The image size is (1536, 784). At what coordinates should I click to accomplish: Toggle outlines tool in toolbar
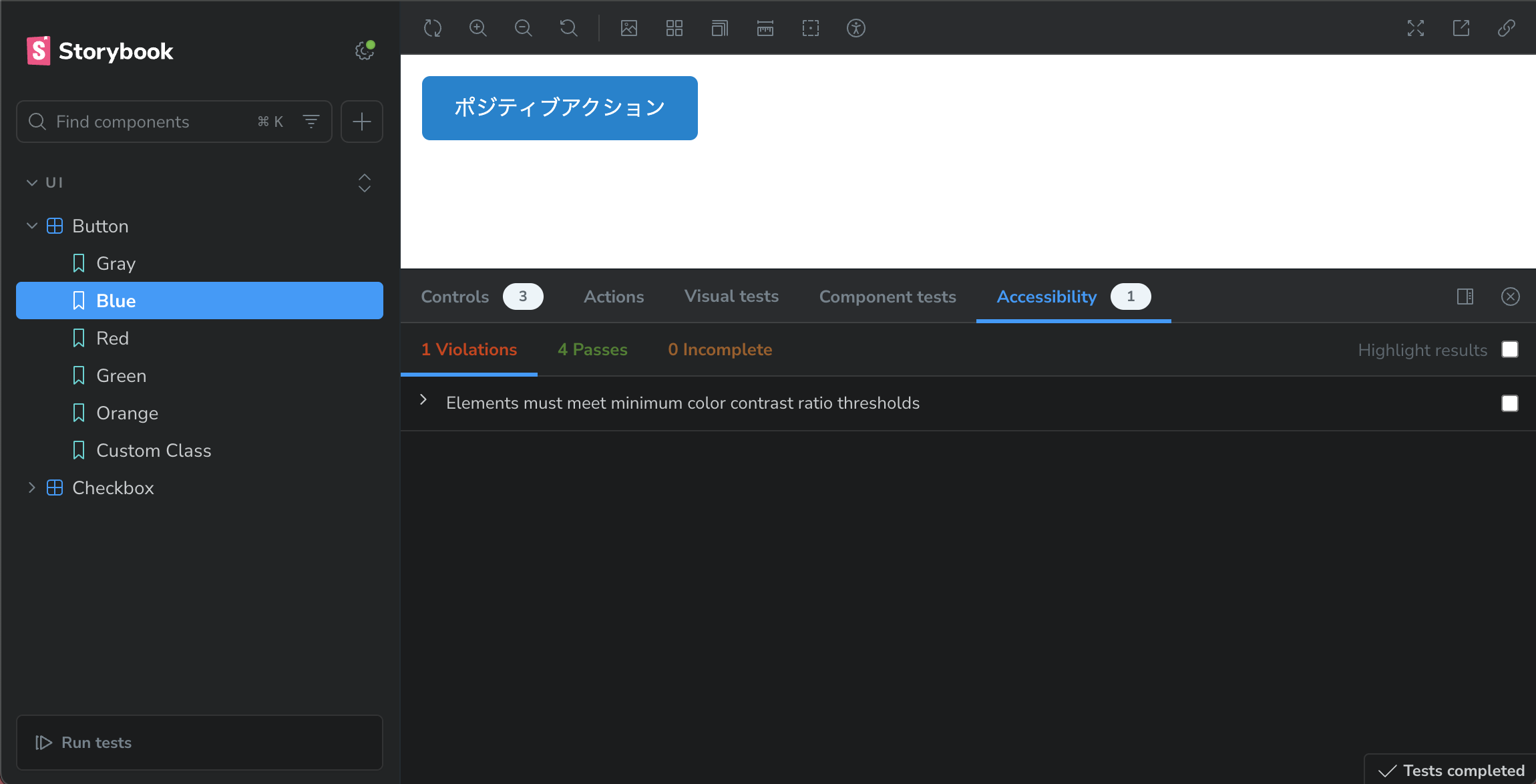(x=811, y=28)
